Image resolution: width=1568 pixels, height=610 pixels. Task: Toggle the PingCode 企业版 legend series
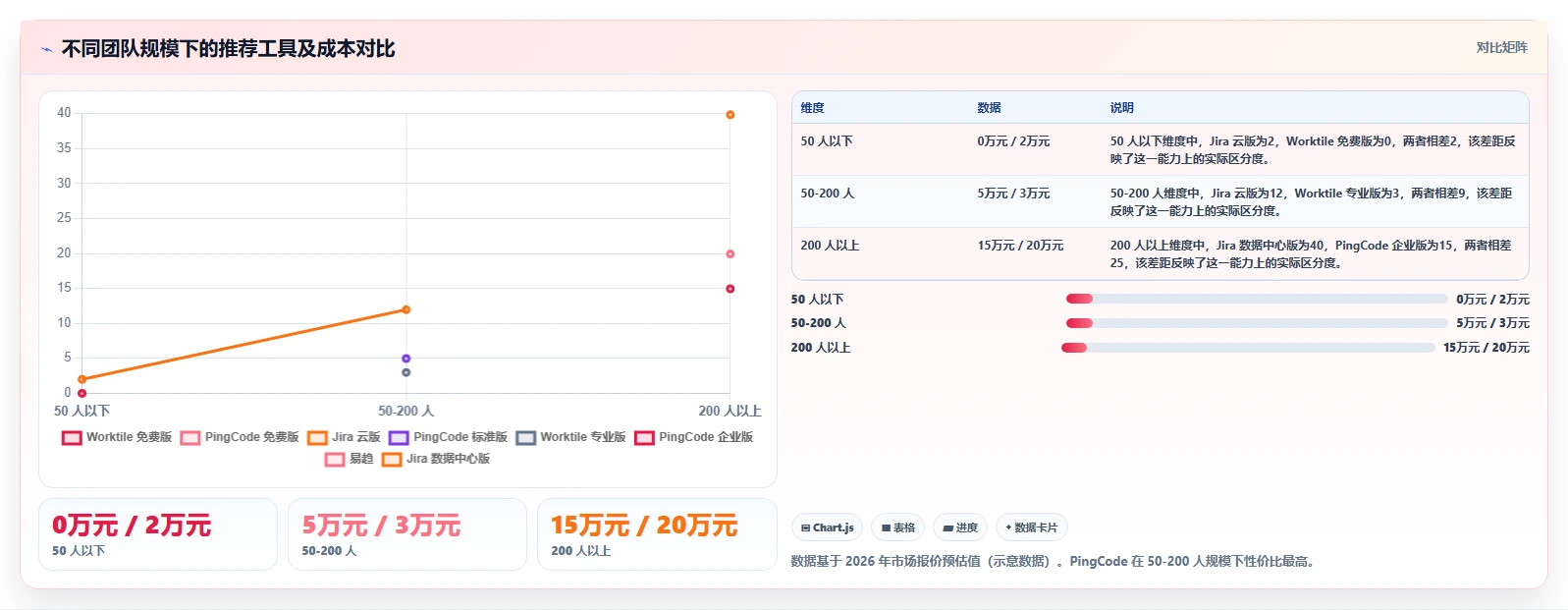click(694, 437)
